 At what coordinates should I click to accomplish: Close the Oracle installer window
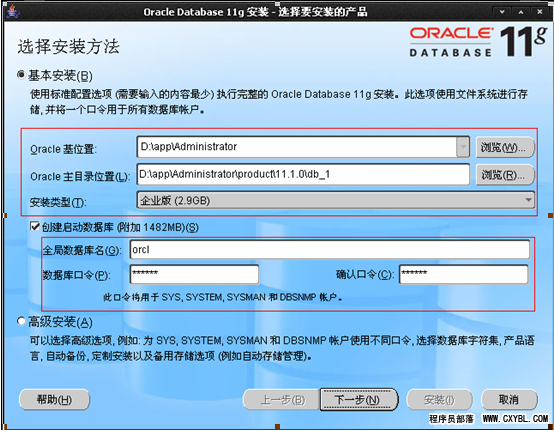[540, 12]
